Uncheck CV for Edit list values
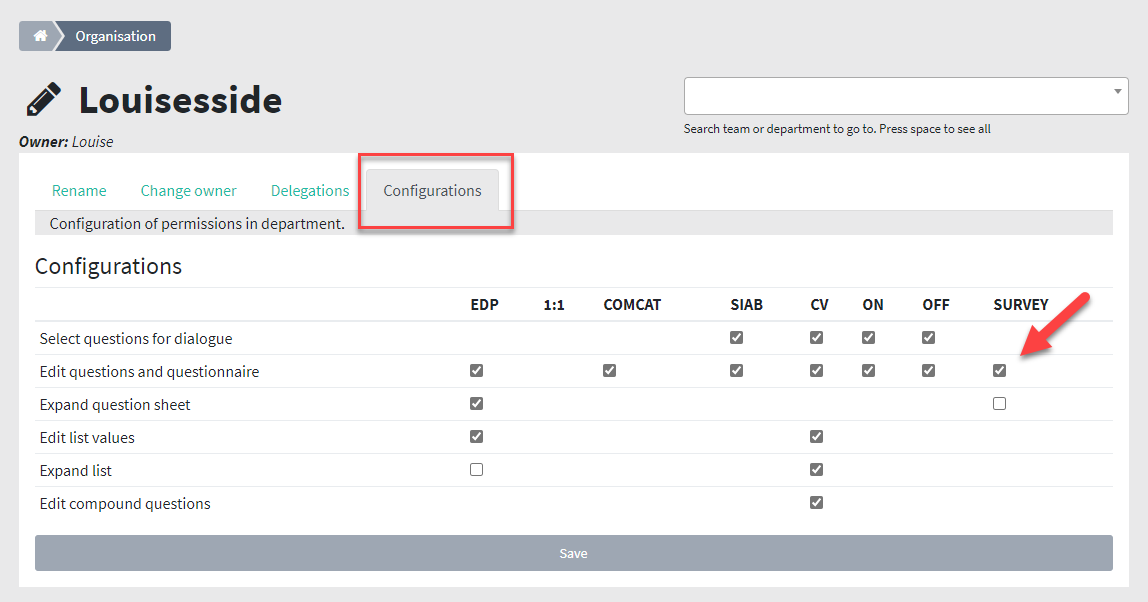The image size is (1148, 602). pos(816,436)
